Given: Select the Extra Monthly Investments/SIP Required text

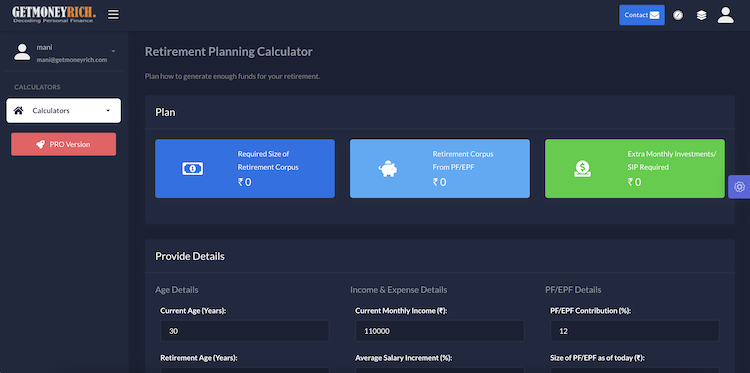Looking at the screenshot, I should 672,161.
